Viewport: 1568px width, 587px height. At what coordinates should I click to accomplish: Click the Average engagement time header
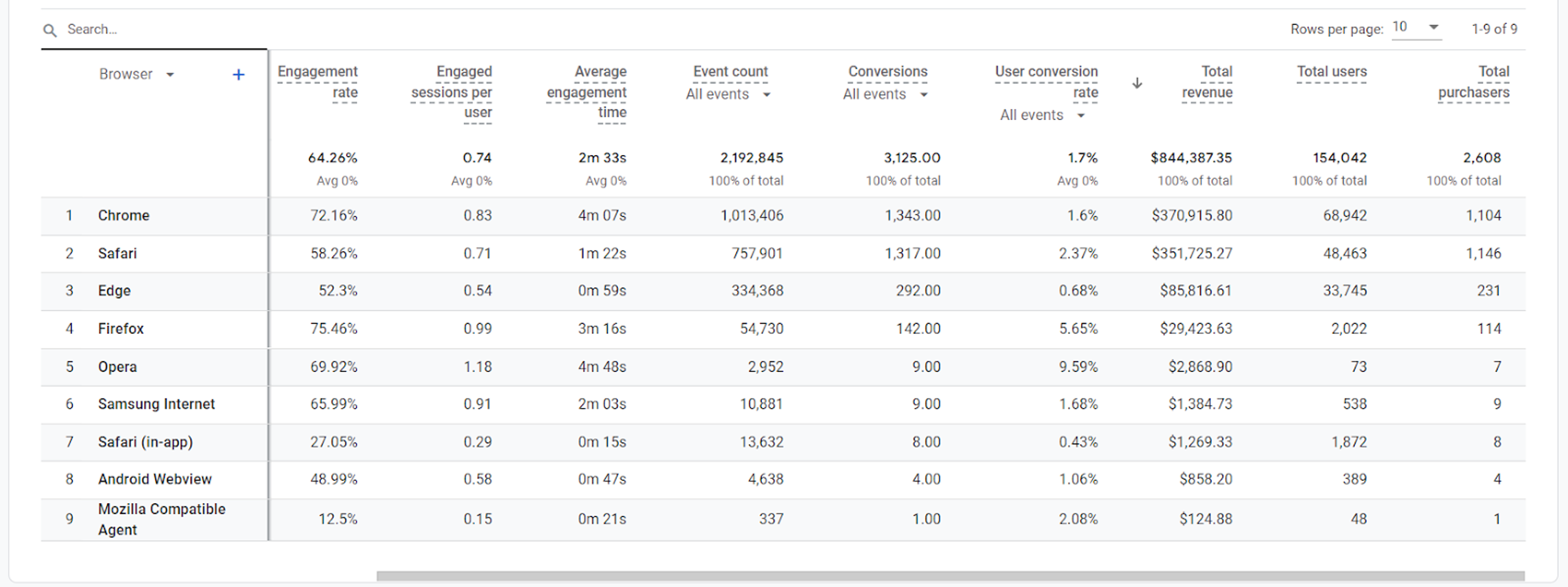click(587, 92)
